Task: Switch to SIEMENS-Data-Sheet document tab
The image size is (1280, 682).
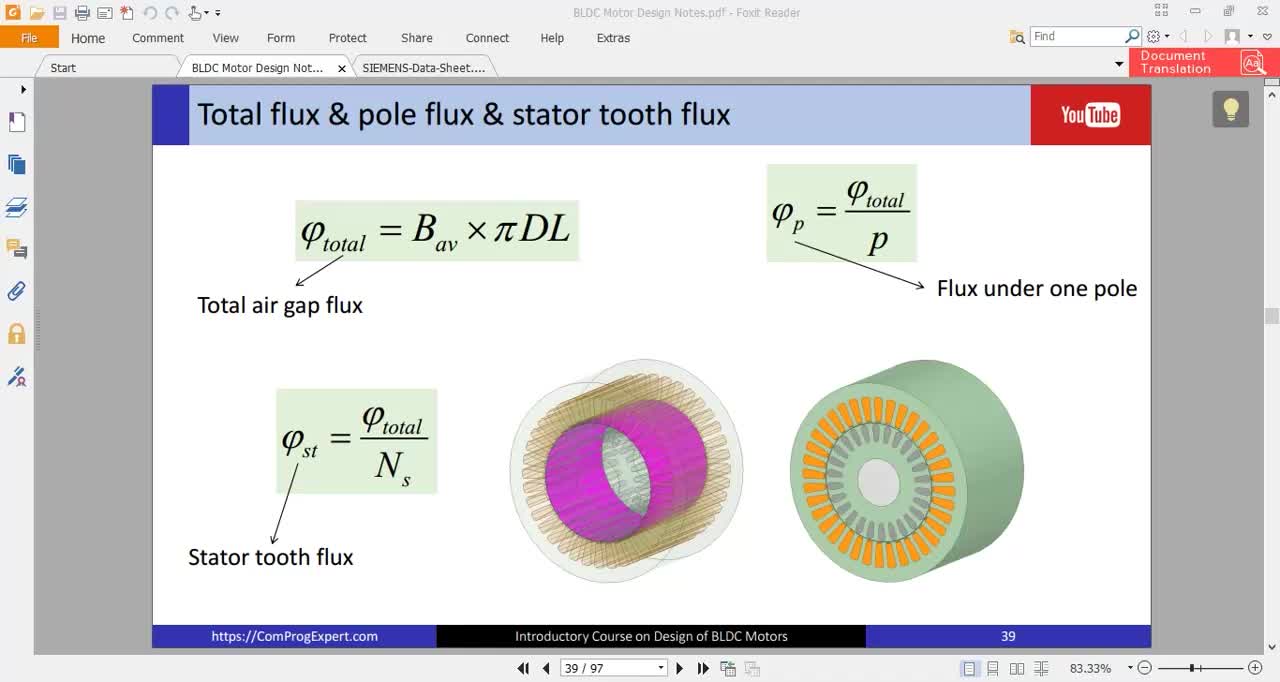Action: click(x=424, y=68)
